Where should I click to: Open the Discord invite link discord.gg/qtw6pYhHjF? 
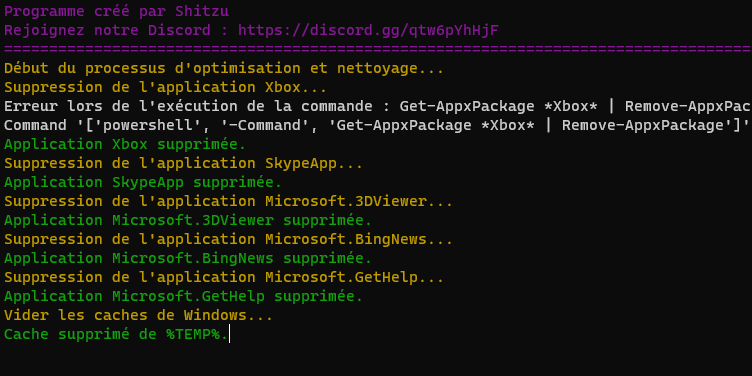click(368, 31)
